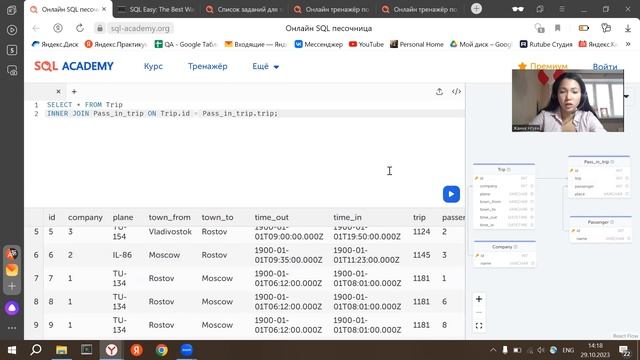Image resolution: width=640 pixels, height=360 pixels.
Task: Expand the Ещё dropdown menu
Action: pyautogui.click(x=265, y=66)
